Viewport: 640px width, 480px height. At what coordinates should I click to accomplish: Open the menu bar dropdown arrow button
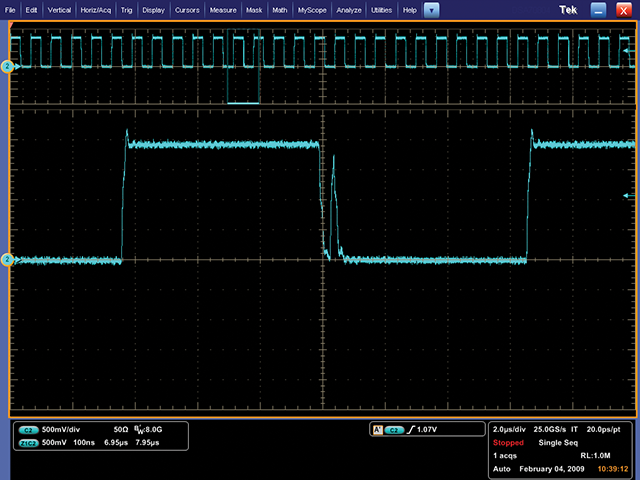431,9
